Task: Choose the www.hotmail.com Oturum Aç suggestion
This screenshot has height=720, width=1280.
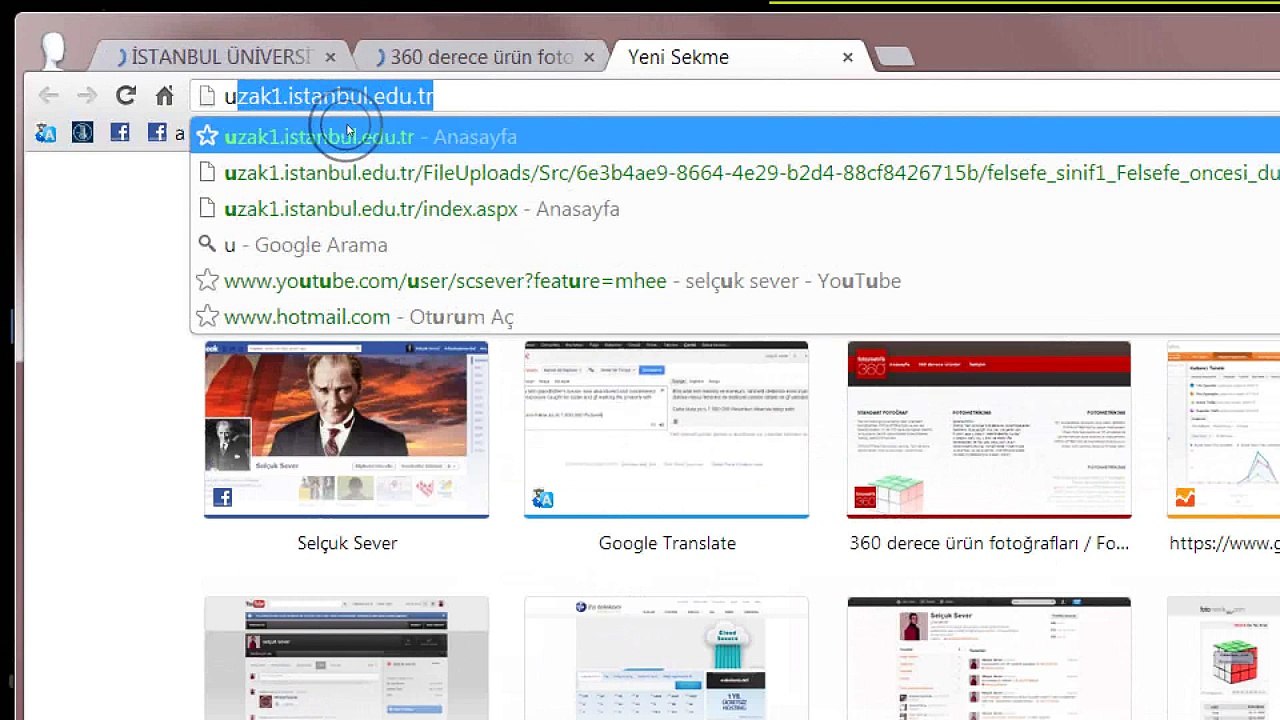Action: tap(735, 317)
